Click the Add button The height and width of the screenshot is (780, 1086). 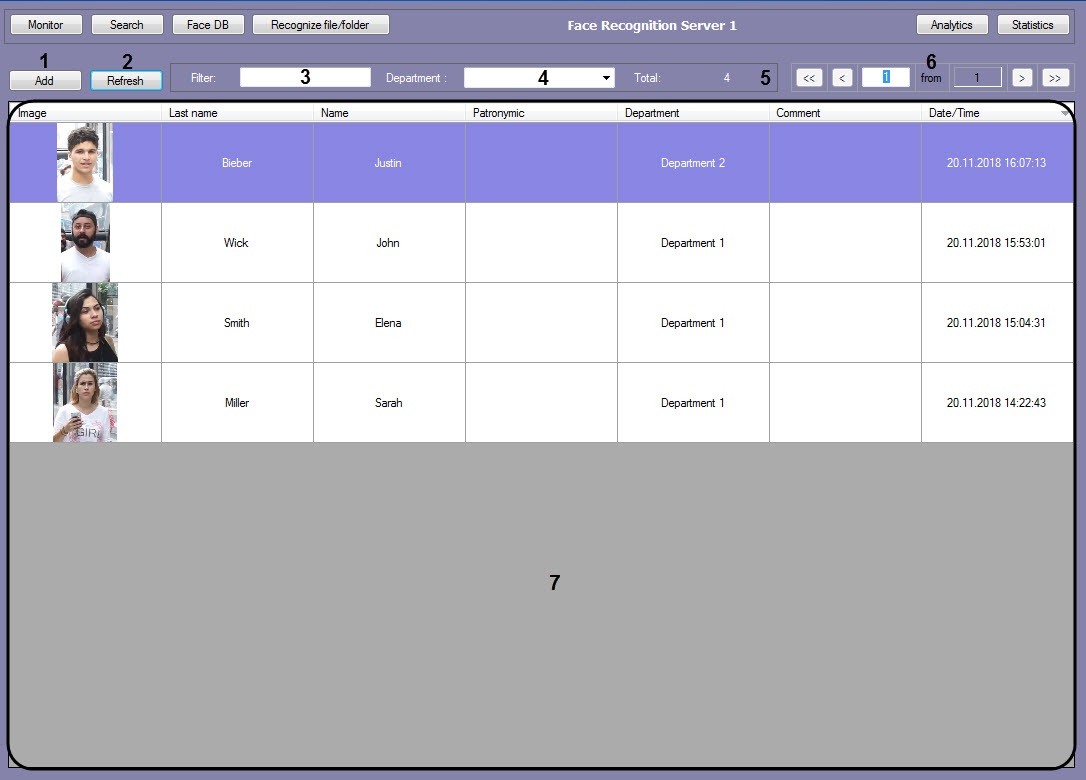click(x=45, y=81)
